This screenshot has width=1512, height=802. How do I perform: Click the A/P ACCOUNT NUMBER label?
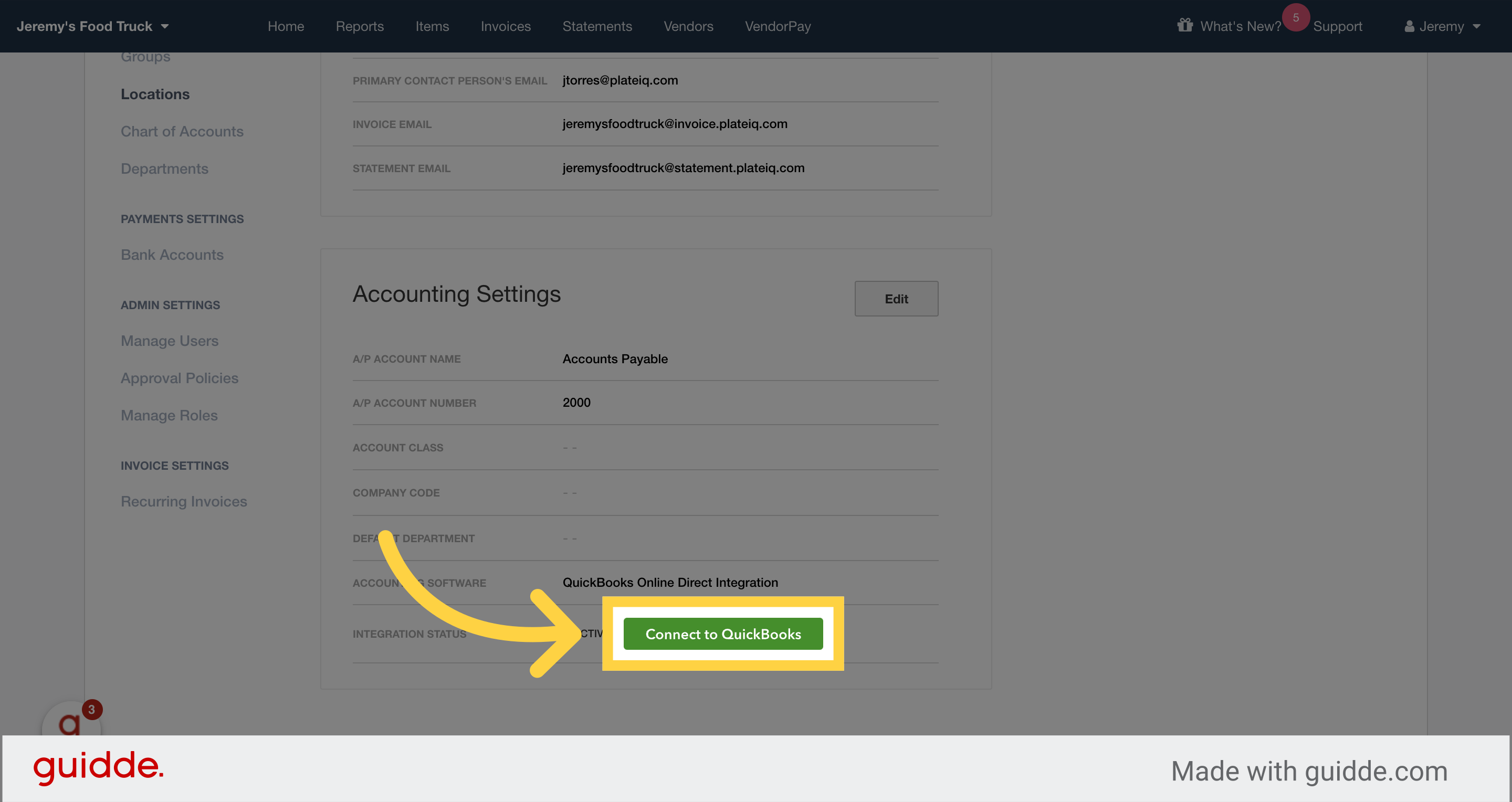414,403
